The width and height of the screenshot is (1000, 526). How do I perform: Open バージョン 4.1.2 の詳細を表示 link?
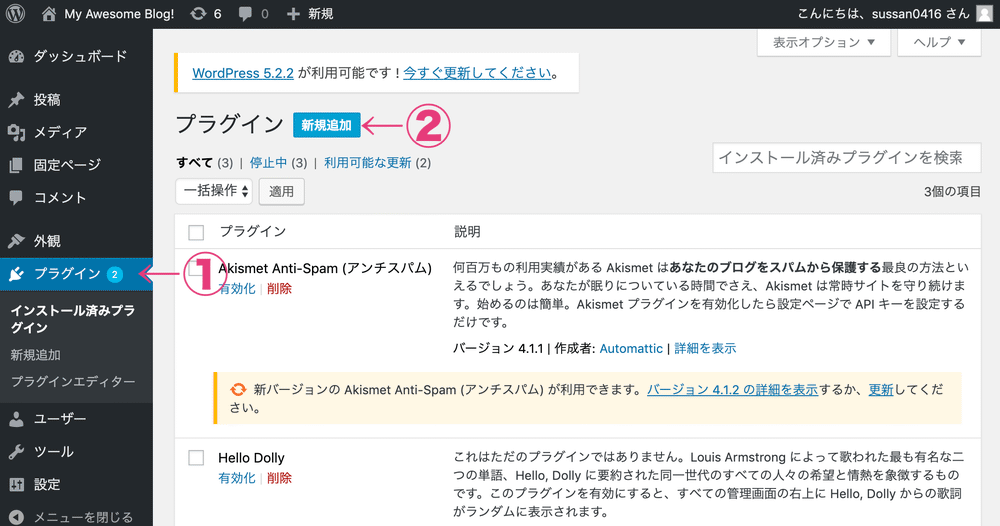[732, 390]
